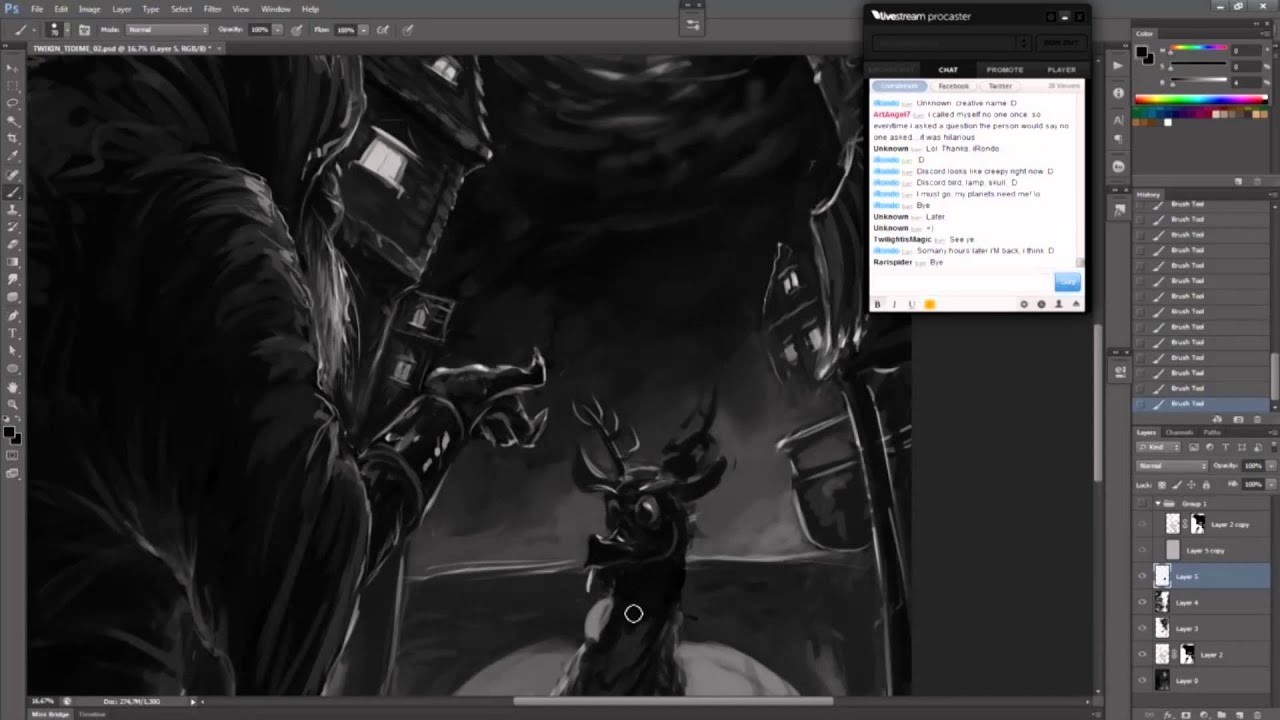The height and width of the screenshot is (720, 1280).
Task: Pick the Type tool
Action: pyautogui.click(x=12, y=333)
